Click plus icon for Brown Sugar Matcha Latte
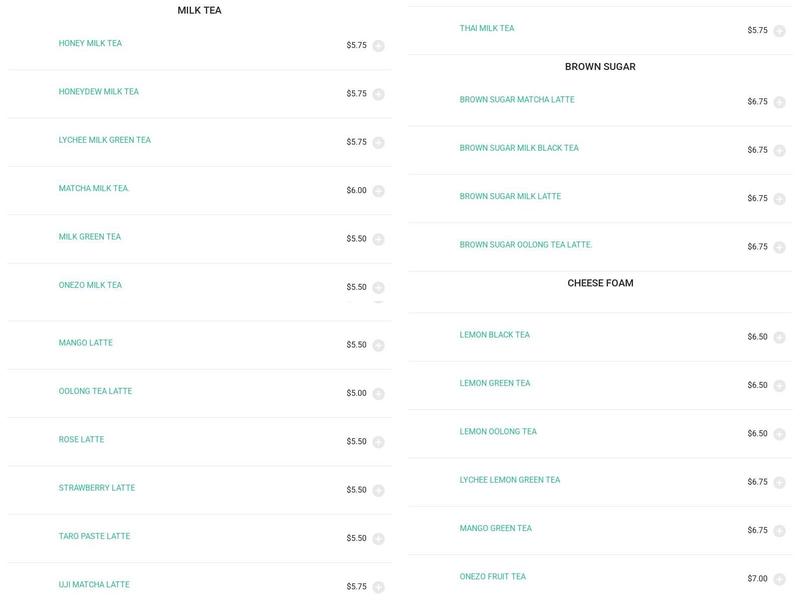The width and height of the screenshot is (800, 600). click(x=779, y=102)
